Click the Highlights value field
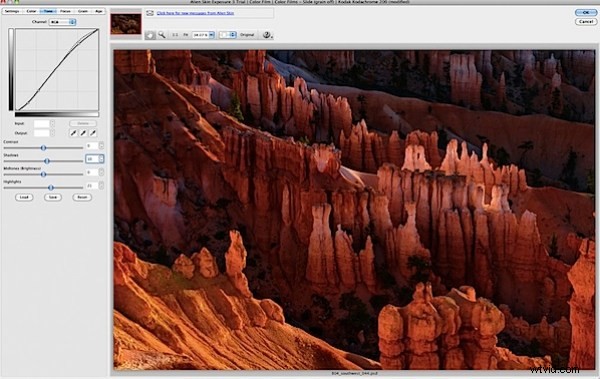 coord(92,185)
